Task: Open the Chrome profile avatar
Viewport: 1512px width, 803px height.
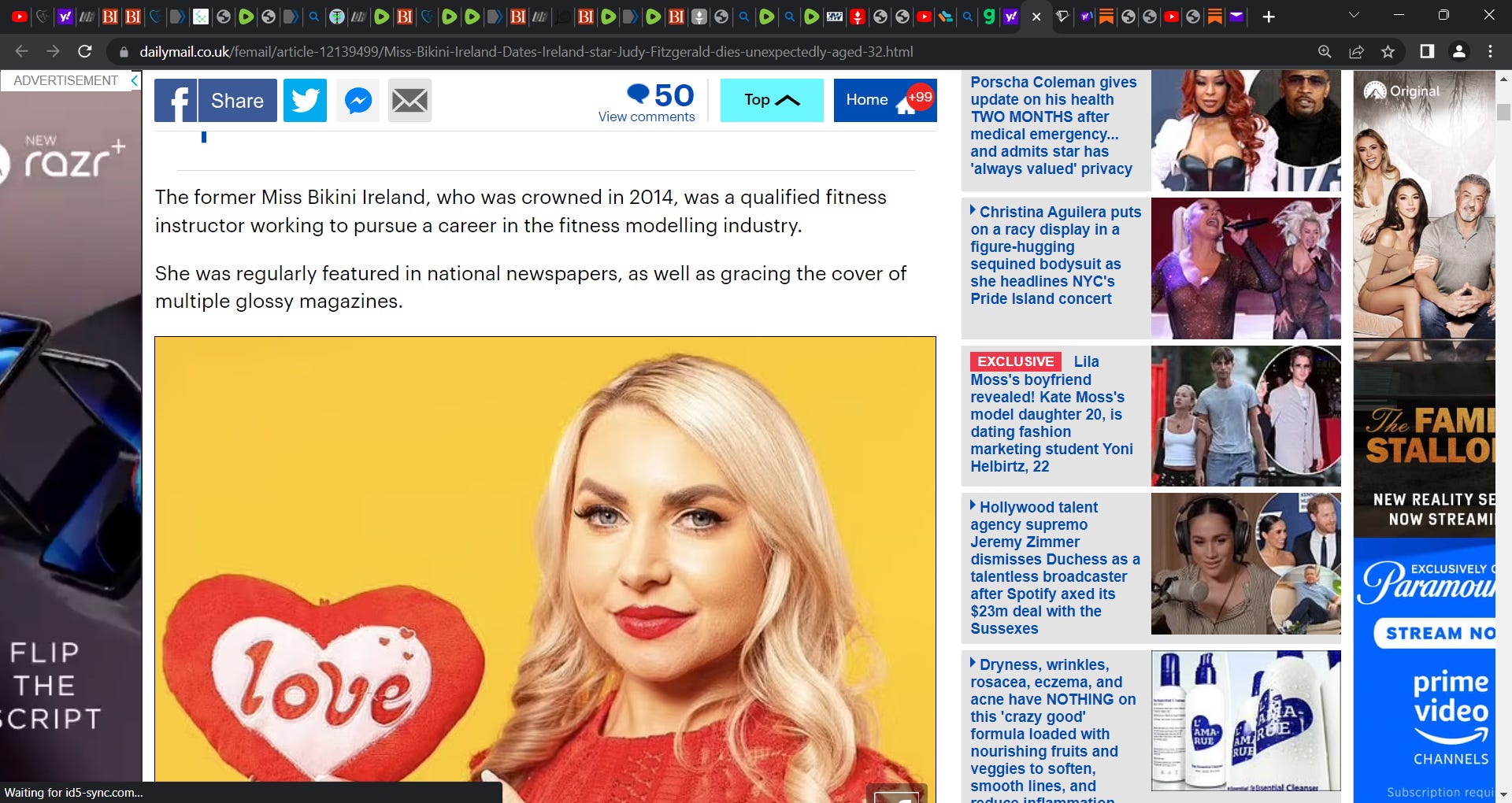Action: click(x=1458, y=51)
